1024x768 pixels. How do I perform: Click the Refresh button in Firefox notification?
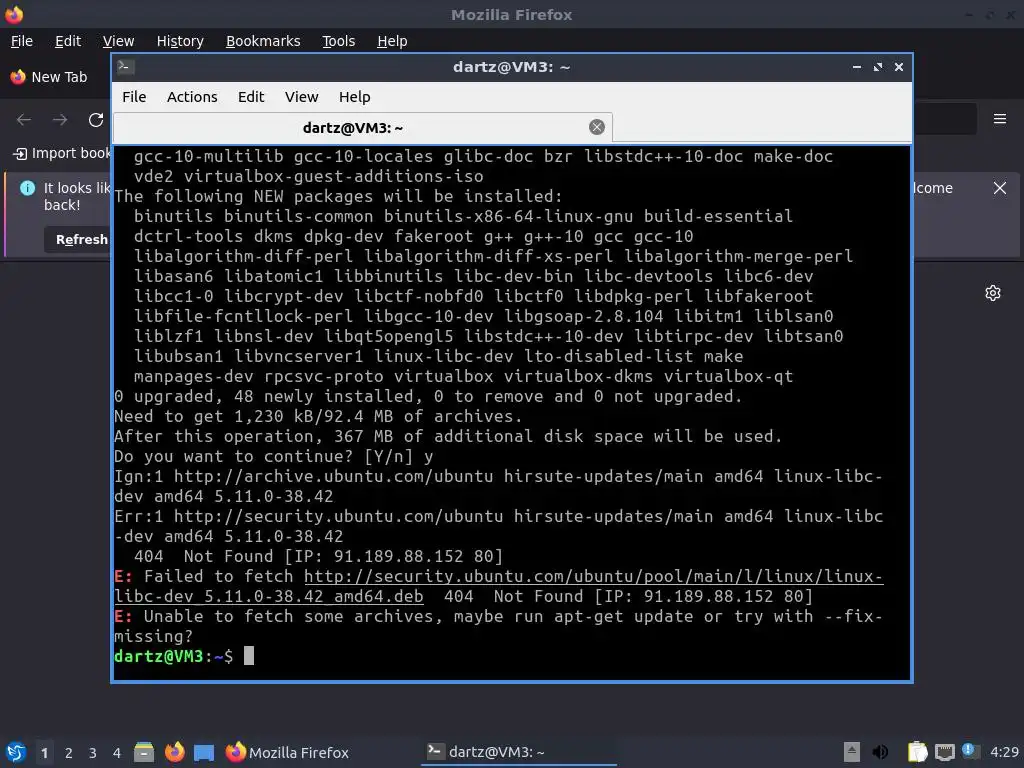click(x=78, y=240)
